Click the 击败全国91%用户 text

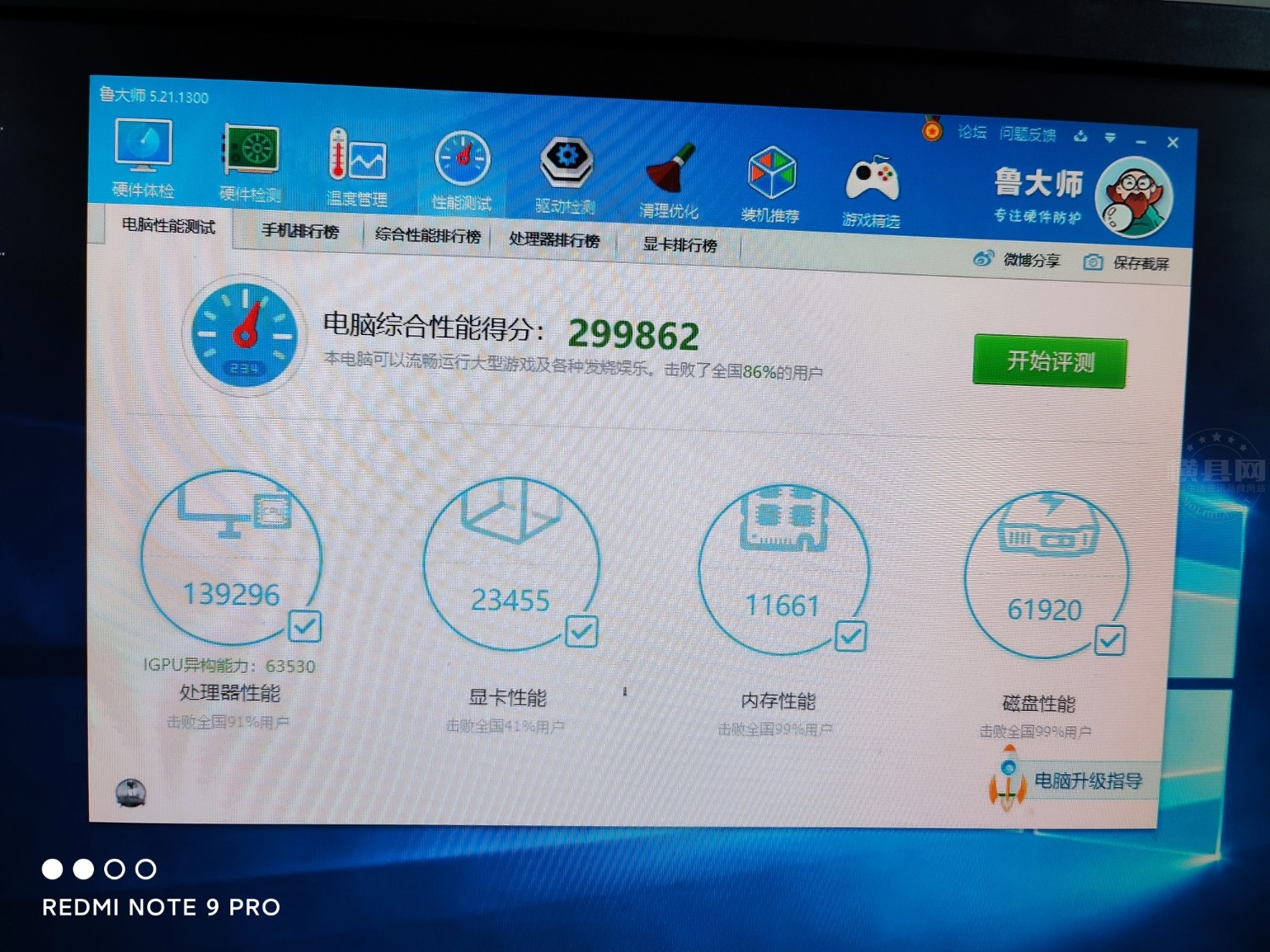point(228,722)
